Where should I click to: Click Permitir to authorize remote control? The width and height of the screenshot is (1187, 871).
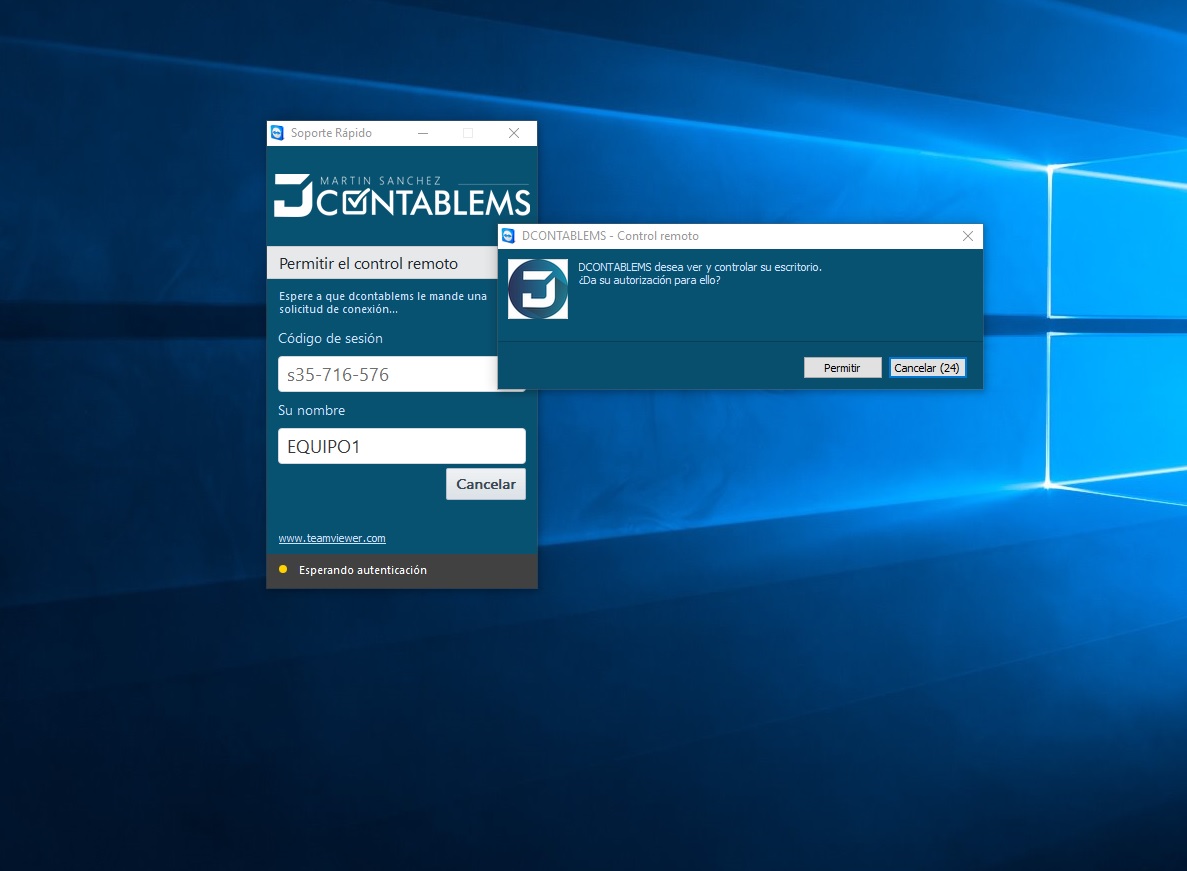(x=842, y=368)
